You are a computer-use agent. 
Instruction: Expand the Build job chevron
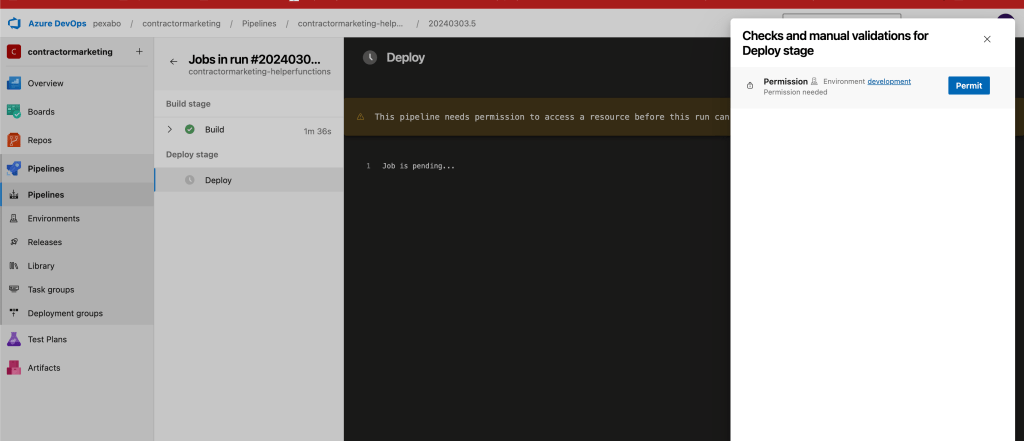pyautogui.click(x=170, y=129)
